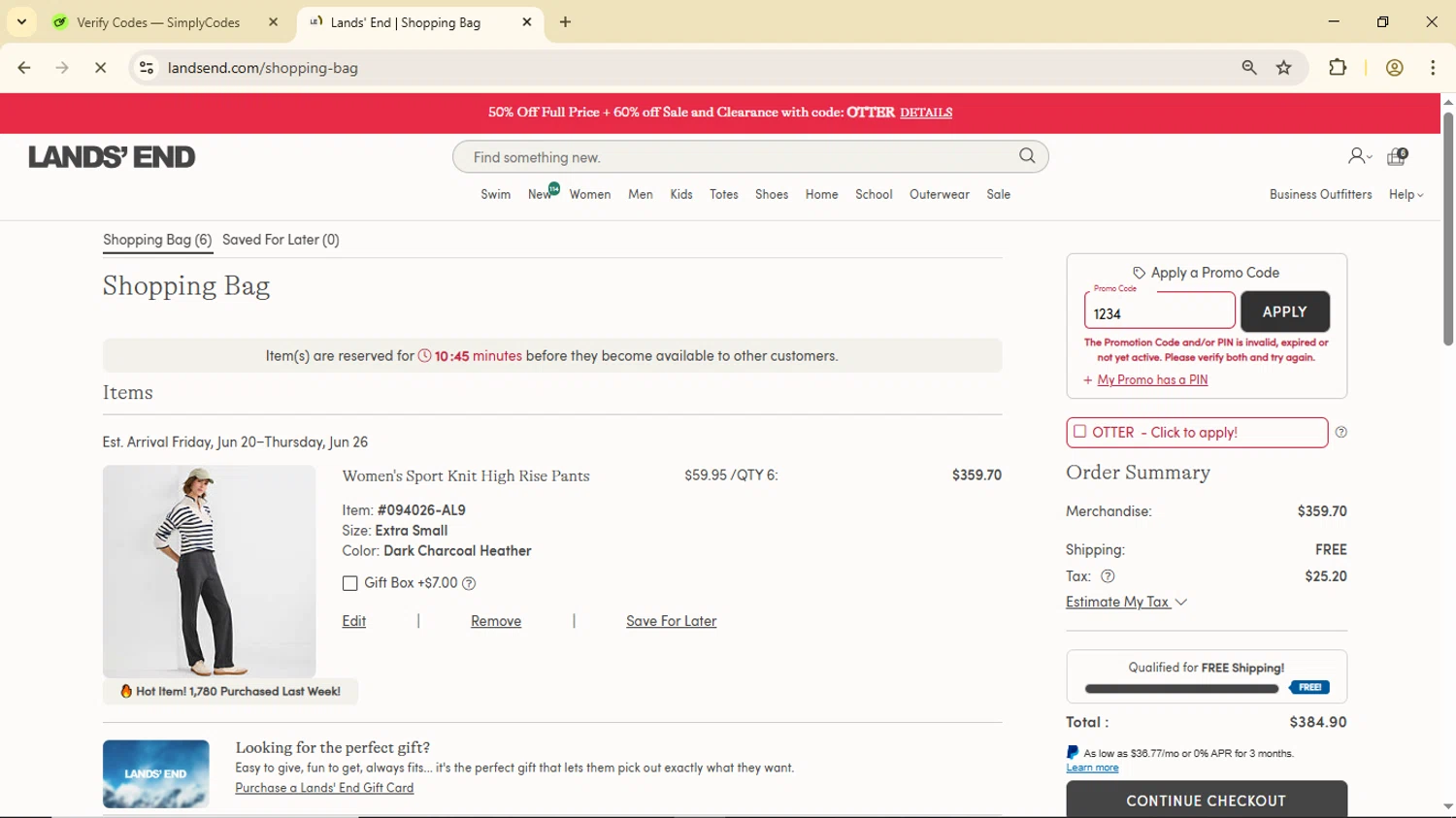This screenshot has height=818, width=1456.
Task: Open the School menu
Action: click(874, 195)
